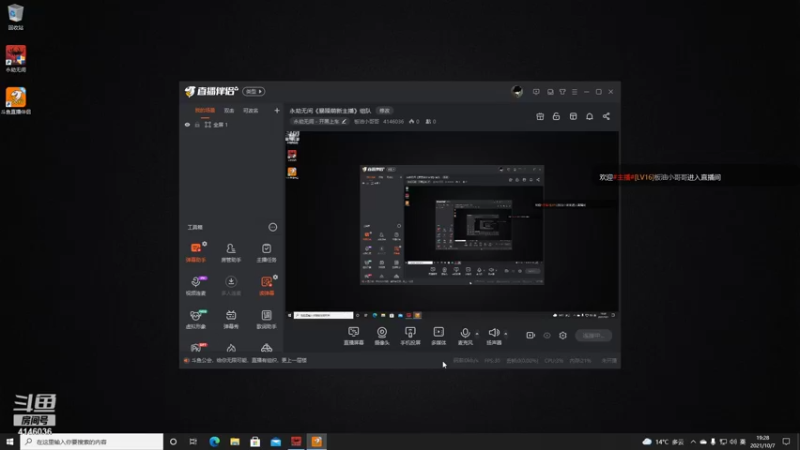Screen dimensions: 800x450
Task: Open the 虚拟形象 virtual avatar tool
Action: click(x=195, y=319)
